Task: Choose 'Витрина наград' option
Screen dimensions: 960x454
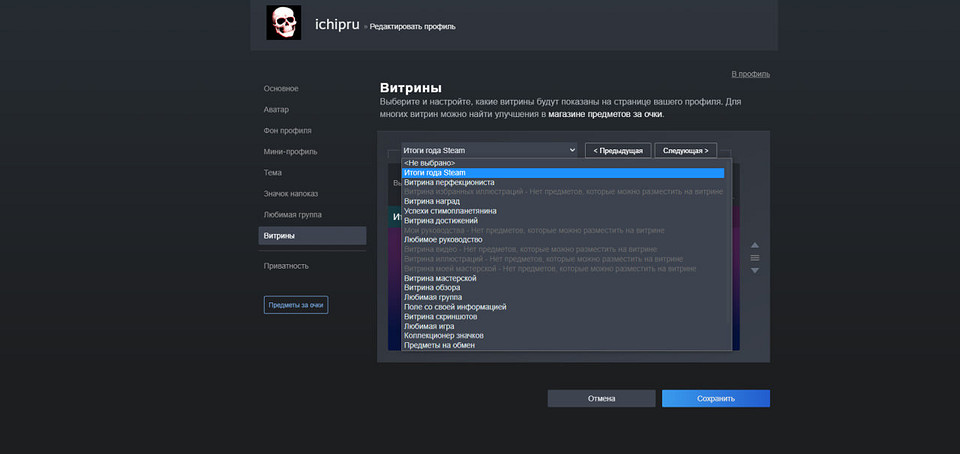Action: pyautogui.click(x=563, y=201)
